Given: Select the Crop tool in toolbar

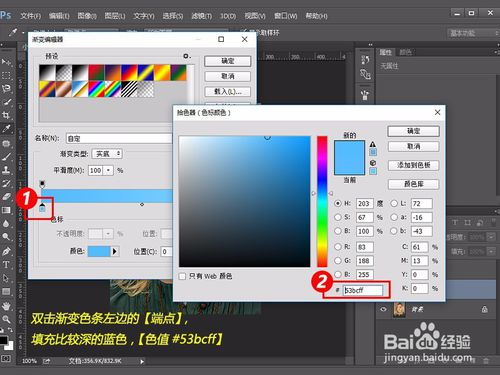Looking at the screenshot, I should point(6,115).
